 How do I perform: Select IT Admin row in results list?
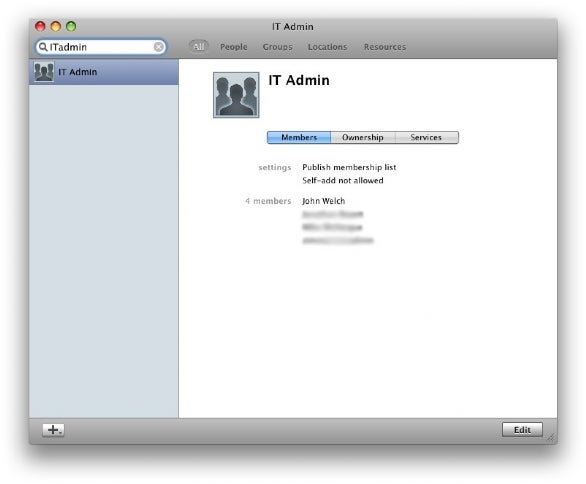coord(104,72)
